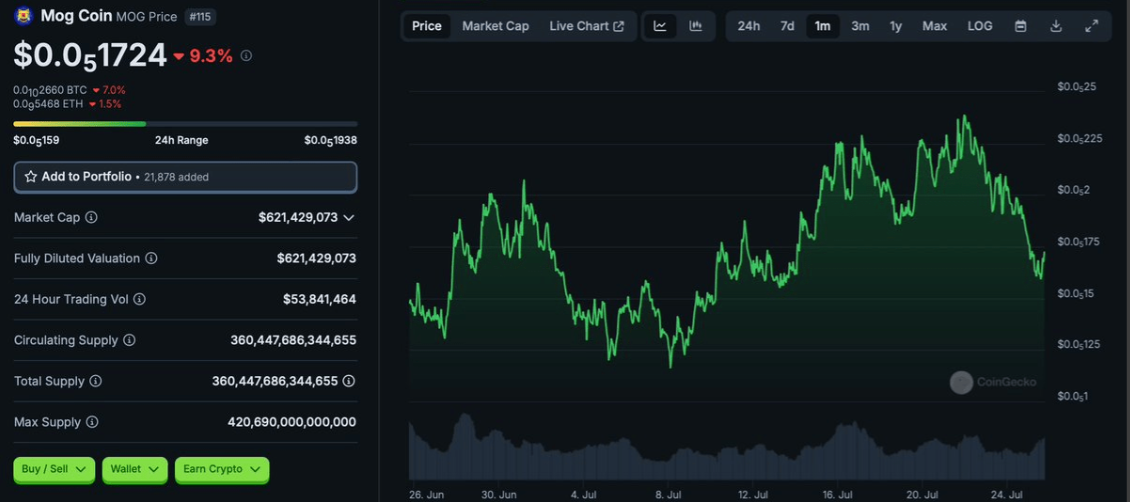Switch to line chart view icon
Screen dimensions: 1130x502
click(660, 26)
